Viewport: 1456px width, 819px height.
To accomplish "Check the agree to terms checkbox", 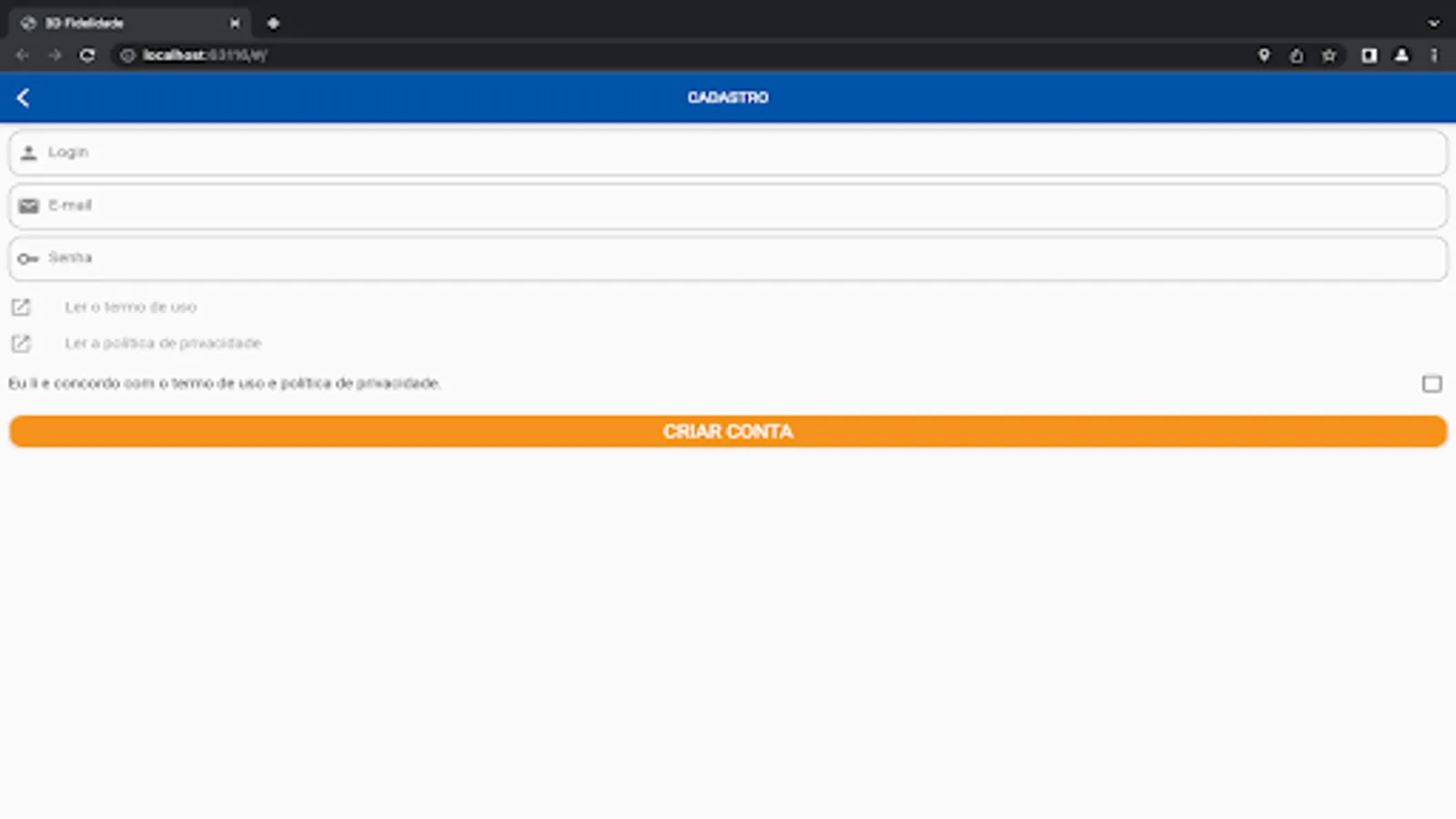I will point(1431,384).
